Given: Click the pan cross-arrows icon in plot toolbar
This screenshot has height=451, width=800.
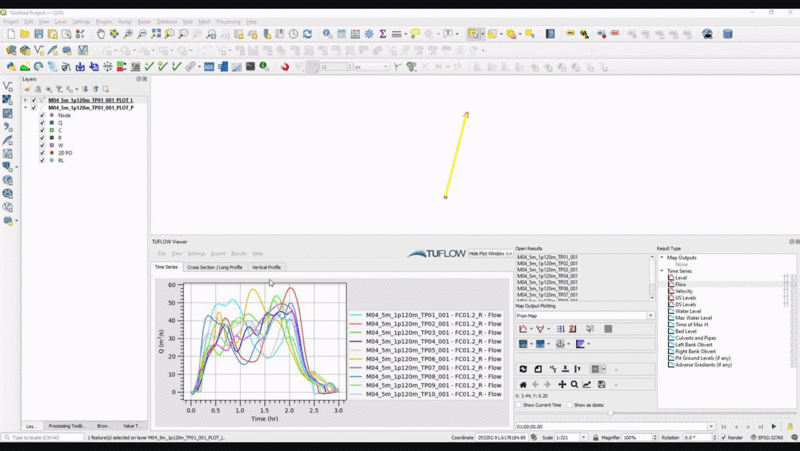Looking at the screenshot, I should pos(561,384).
